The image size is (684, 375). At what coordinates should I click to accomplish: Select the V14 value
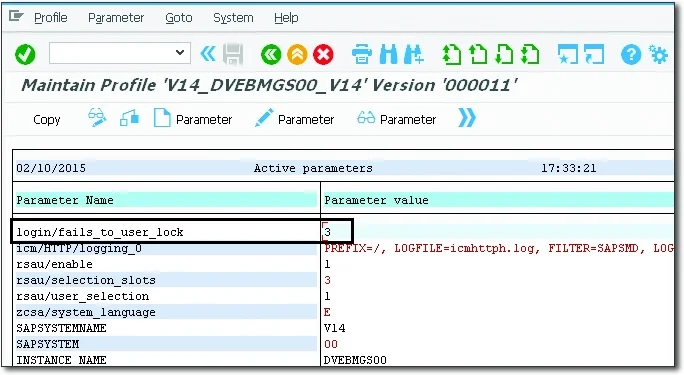335,328
